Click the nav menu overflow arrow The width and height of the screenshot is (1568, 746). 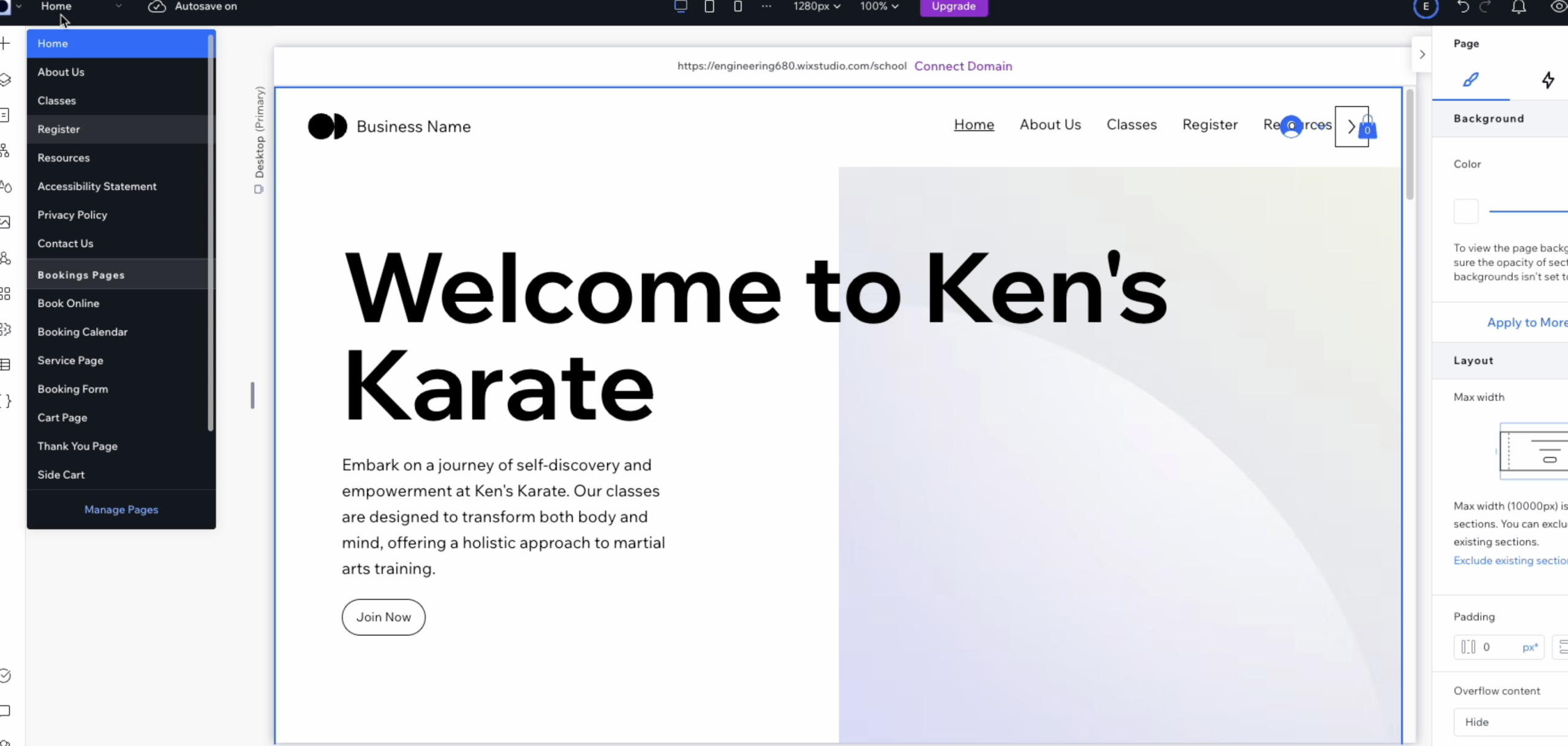click(1351, 127)
